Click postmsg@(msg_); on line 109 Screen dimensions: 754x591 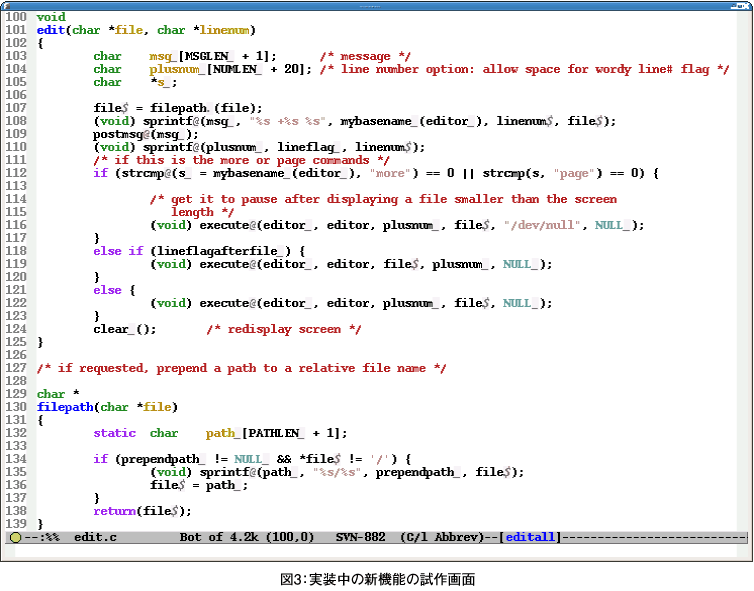pos(146,134)
